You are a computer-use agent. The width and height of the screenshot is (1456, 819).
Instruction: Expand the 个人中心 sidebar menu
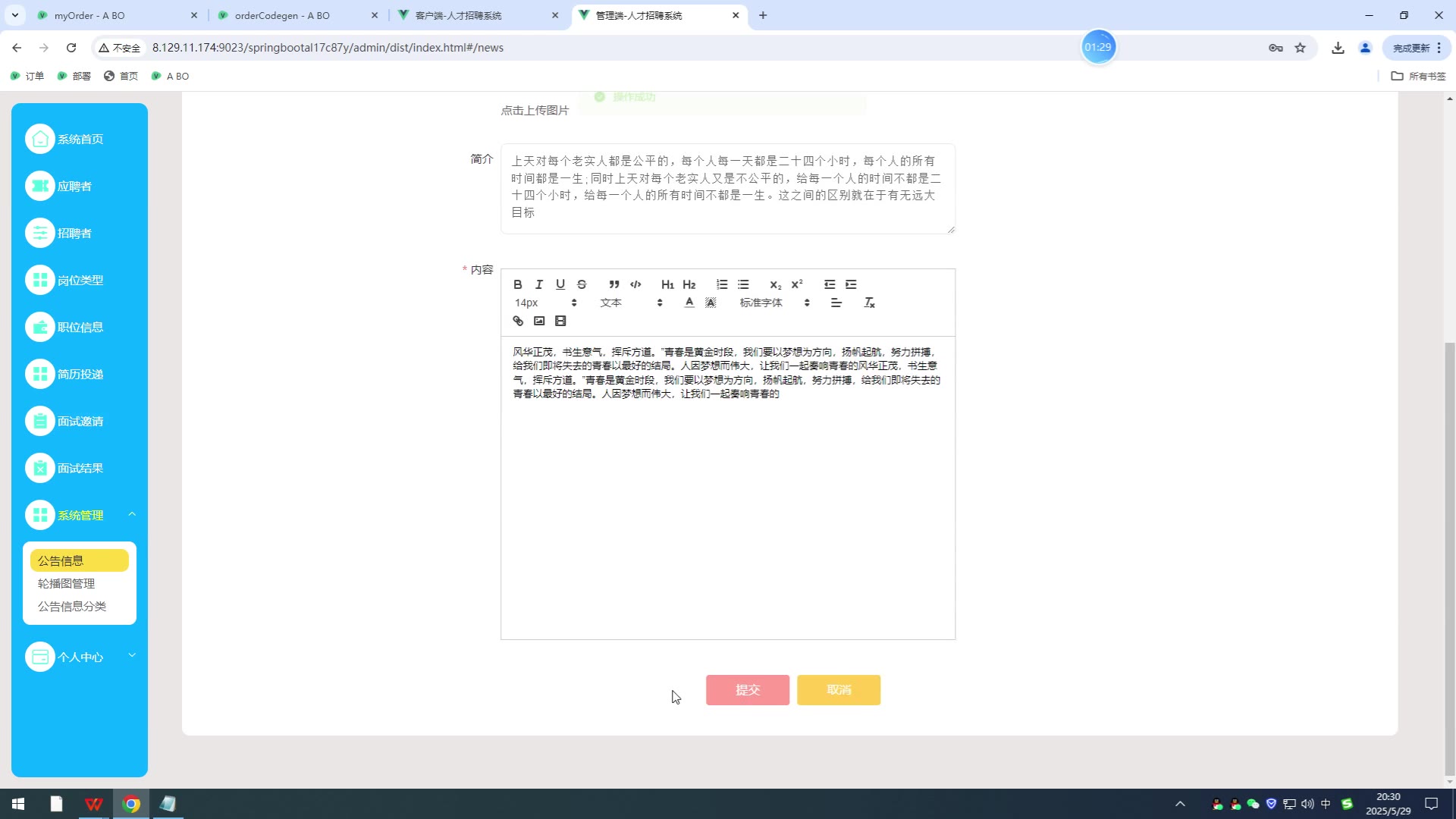(80, 657)
